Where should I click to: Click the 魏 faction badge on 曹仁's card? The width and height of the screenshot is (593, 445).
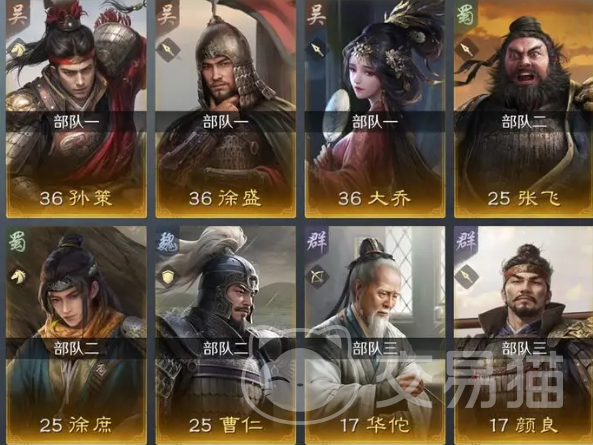pyautogui.click(x=167, y=242)
